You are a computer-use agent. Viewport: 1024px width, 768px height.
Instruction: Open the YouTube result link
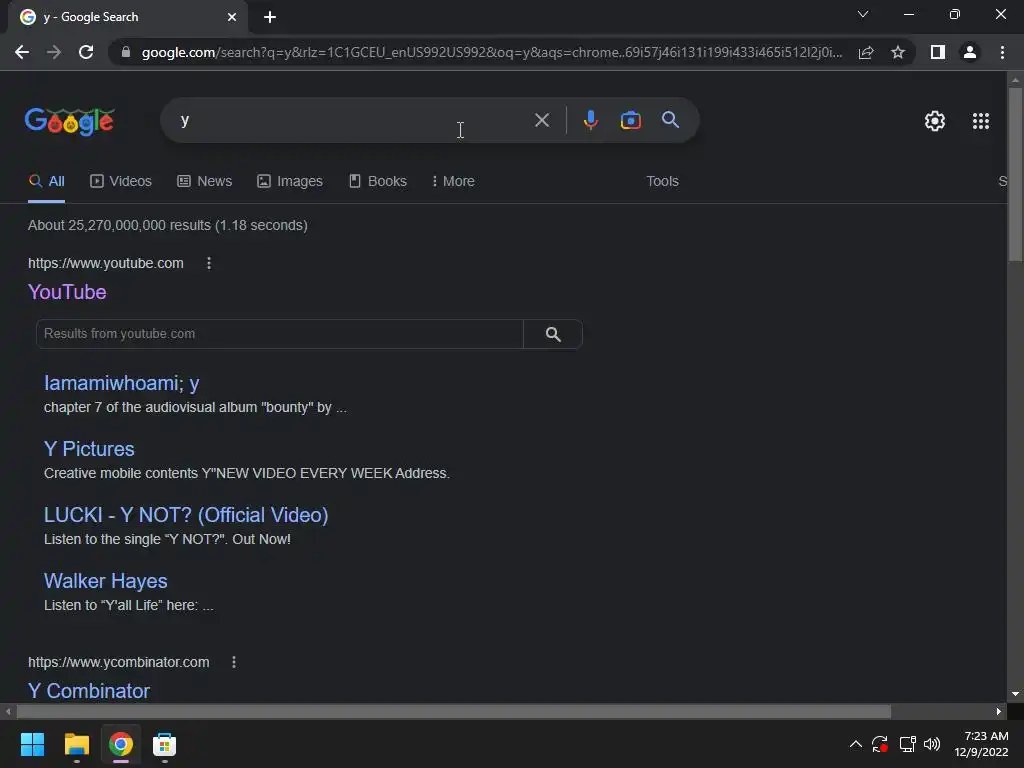pyautogui.click(x=67, y=292)
